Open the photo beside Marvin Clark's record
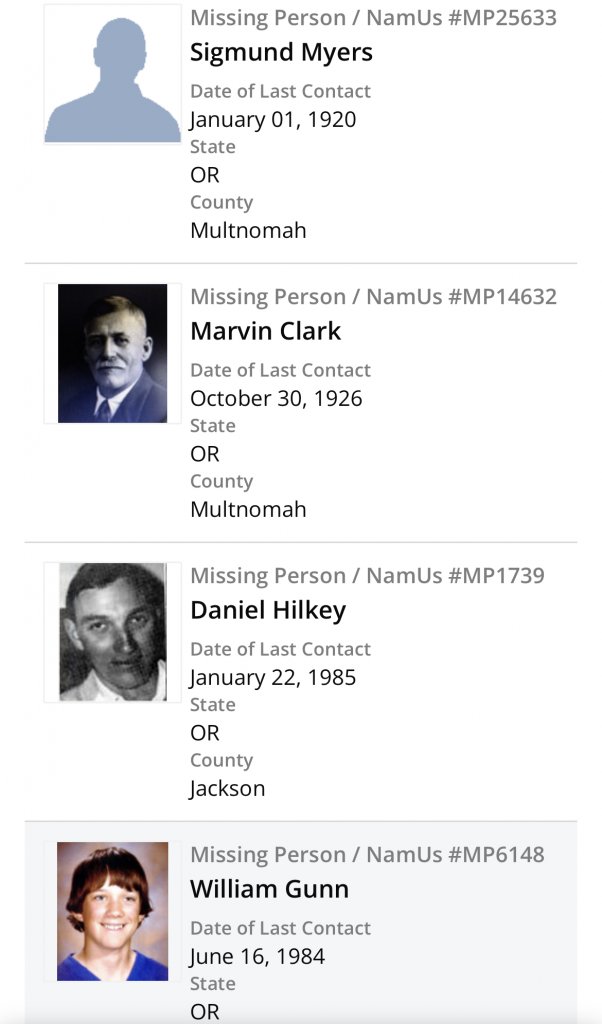Screen dimensions: 602x1024 pyautogui.click(x=112, y=353)
